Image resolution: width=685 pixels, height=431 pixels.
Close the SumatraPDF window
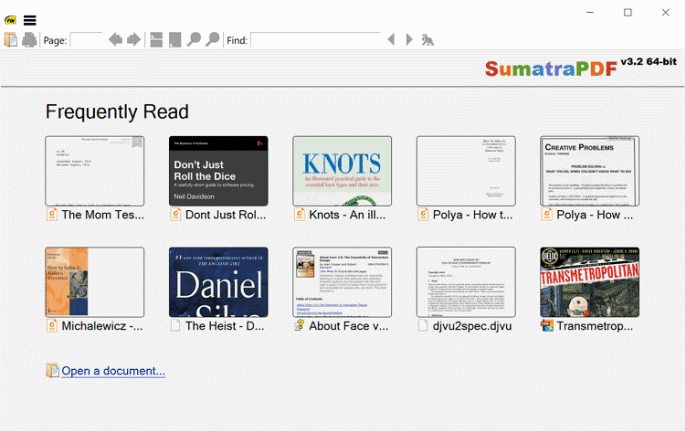pos(665,12)
